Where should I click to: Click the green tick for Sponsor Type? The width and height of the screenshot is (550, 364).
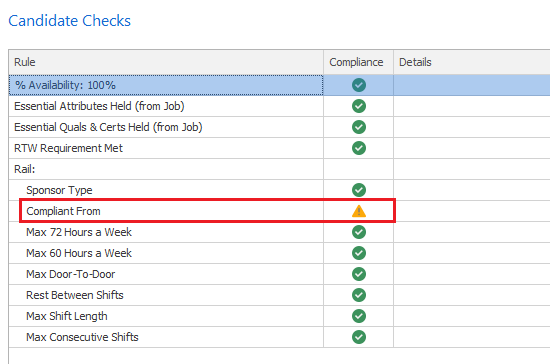pyautogui.click(x=358, y=190)
